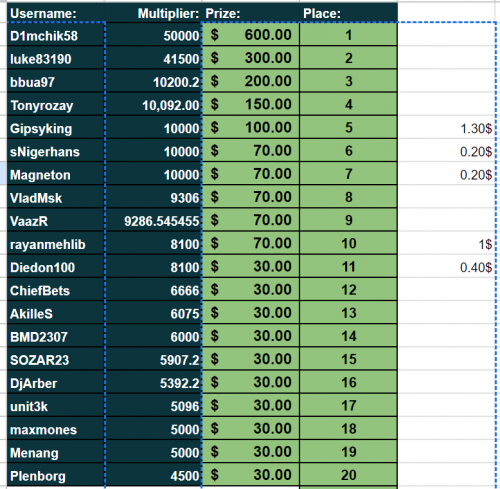
Task: Select the 9286.545455 multiplier cell
Action: point(153,220)
